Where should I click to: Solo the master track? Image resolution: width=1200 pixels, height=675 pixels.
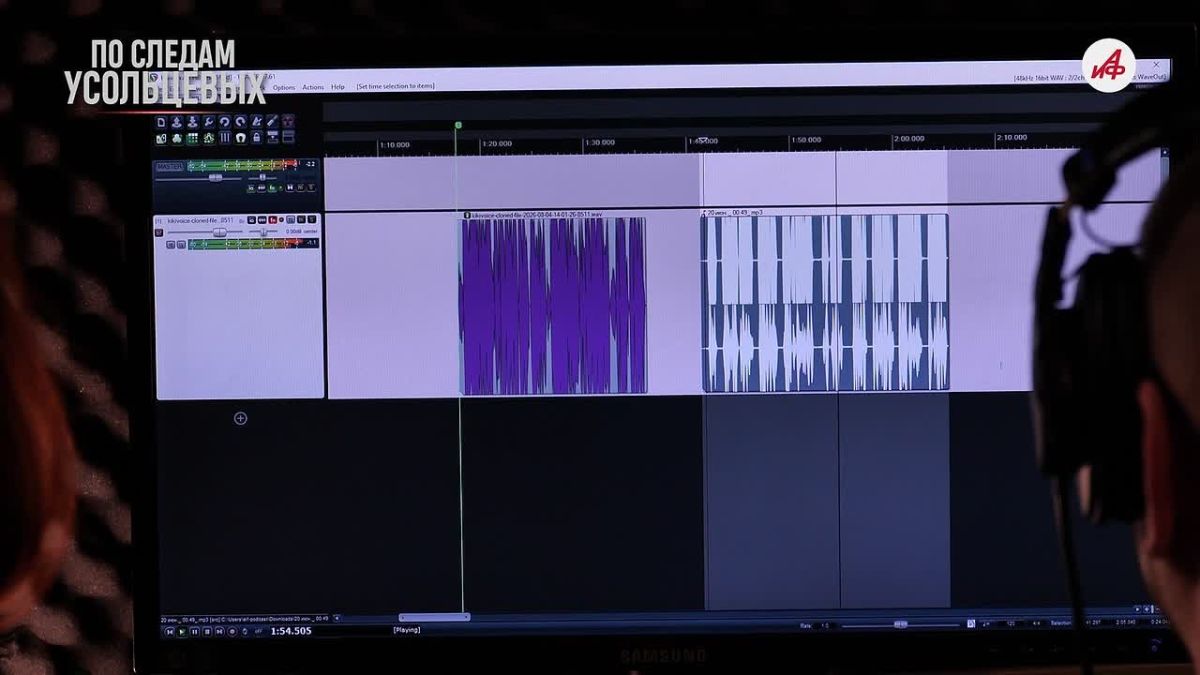[311, 188]
